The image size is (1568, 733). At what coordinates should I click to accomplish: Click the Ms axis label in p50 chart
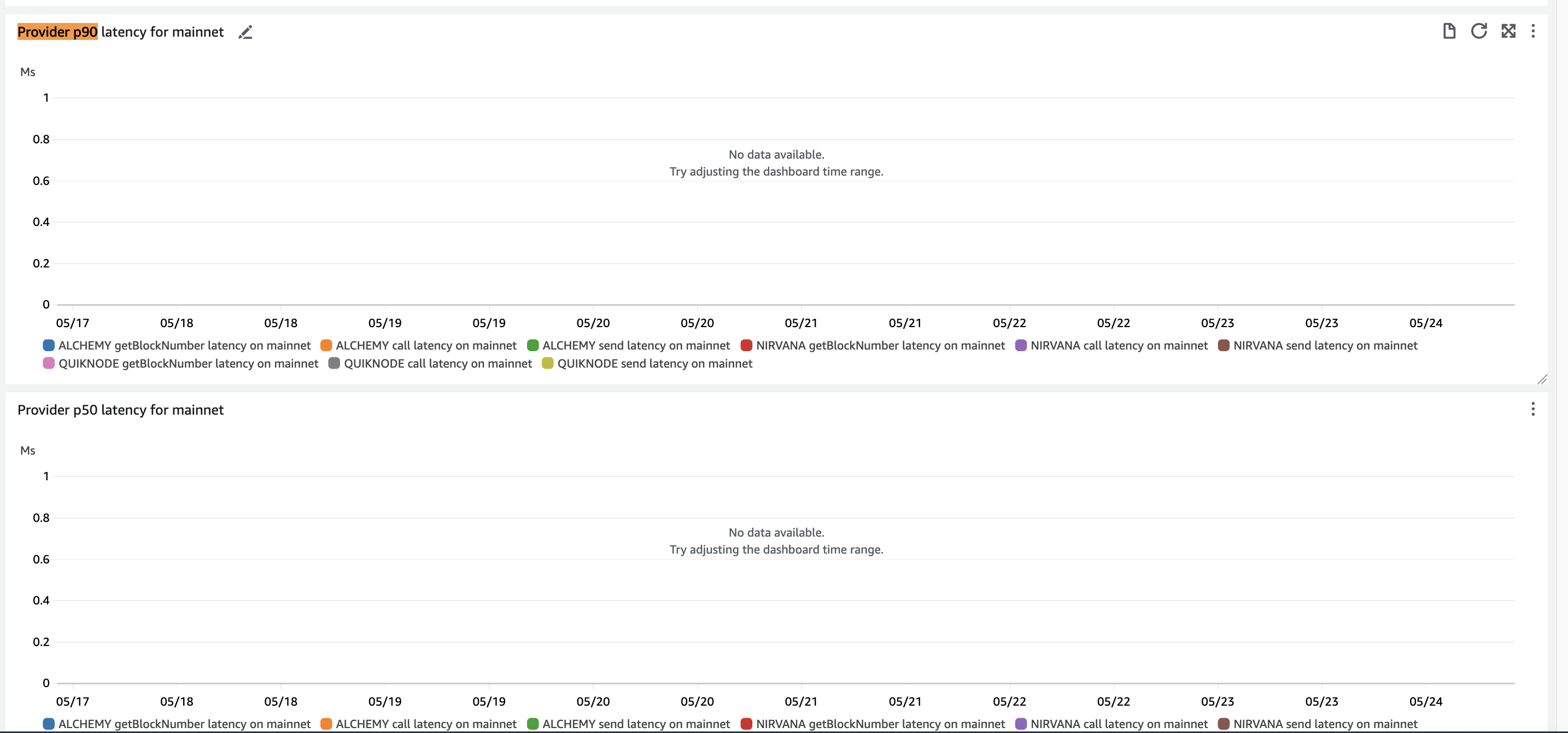tap(28, 451)
